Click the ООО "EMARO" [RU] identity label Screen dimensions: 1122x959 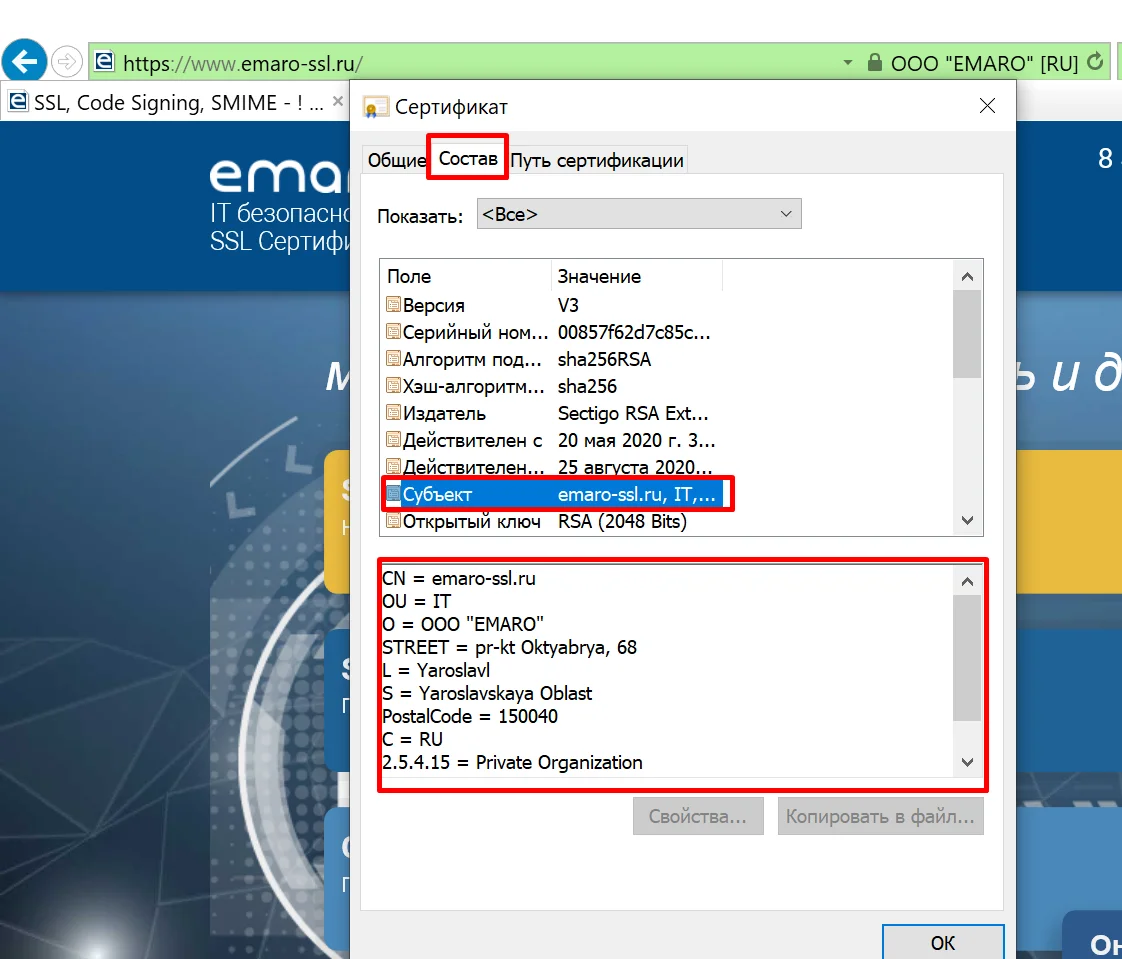[x=984, y=63]
